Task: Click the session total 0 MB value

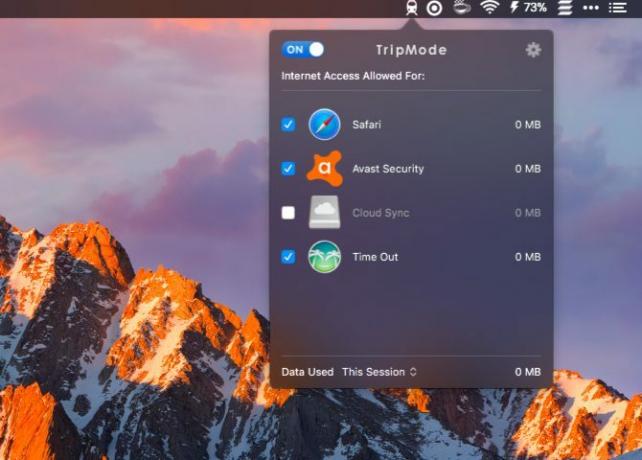Action: [x=528, y=372]
